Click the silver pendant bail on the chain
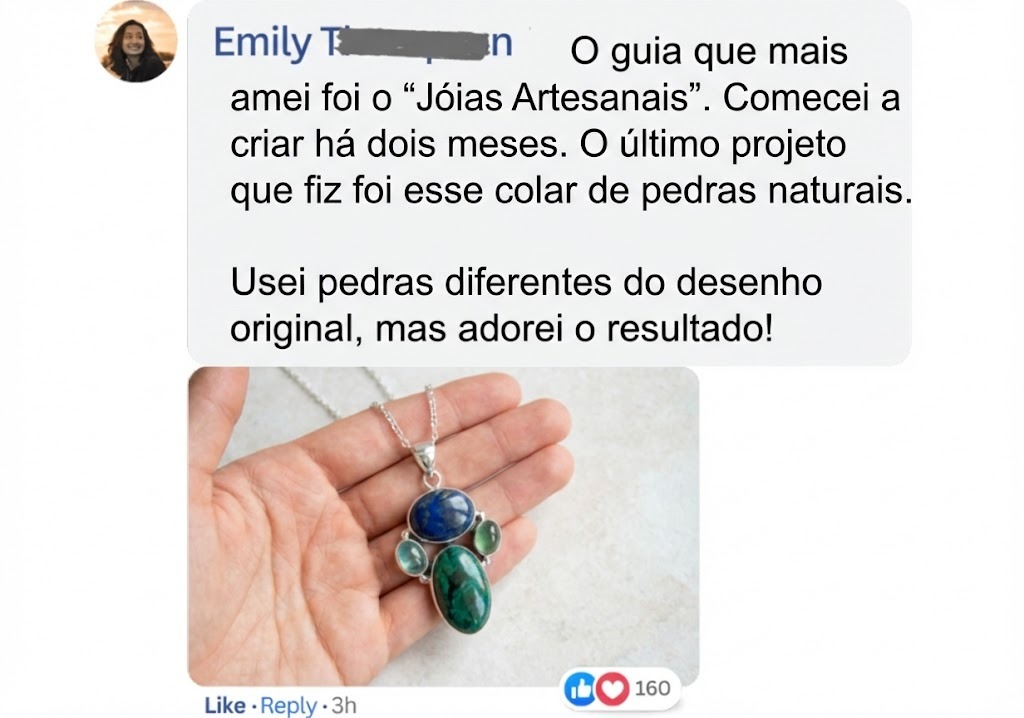Viewport: 1024px width, 718px height. pos(424,455)
